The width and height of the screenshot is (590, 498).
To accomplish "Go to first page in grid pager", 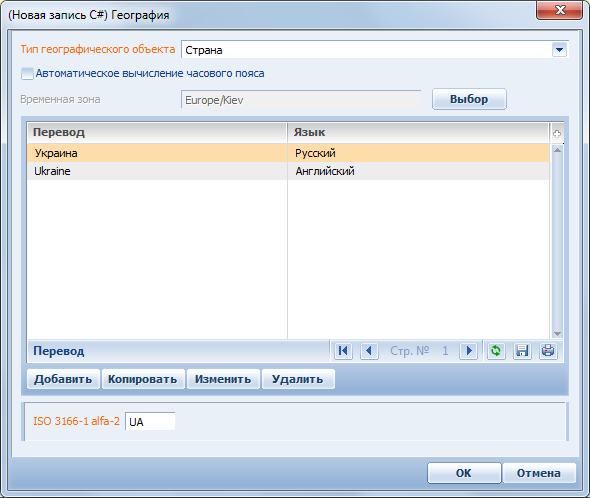I will coord(343,351).
